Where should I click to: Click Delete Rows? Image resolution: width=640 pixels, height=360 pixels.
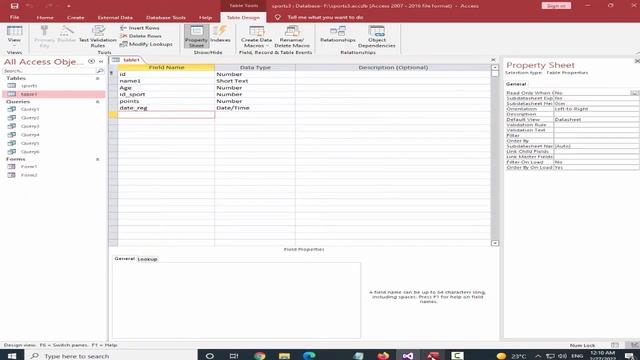pyautogui.click(x=141, y=36)
